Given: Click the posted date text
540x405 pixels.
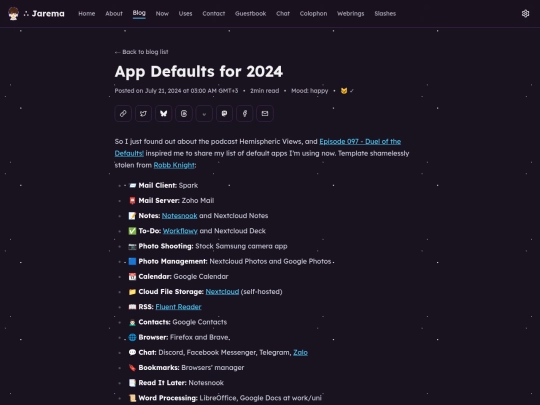Looking at the screenshot, I should click(x=176, y=91).
